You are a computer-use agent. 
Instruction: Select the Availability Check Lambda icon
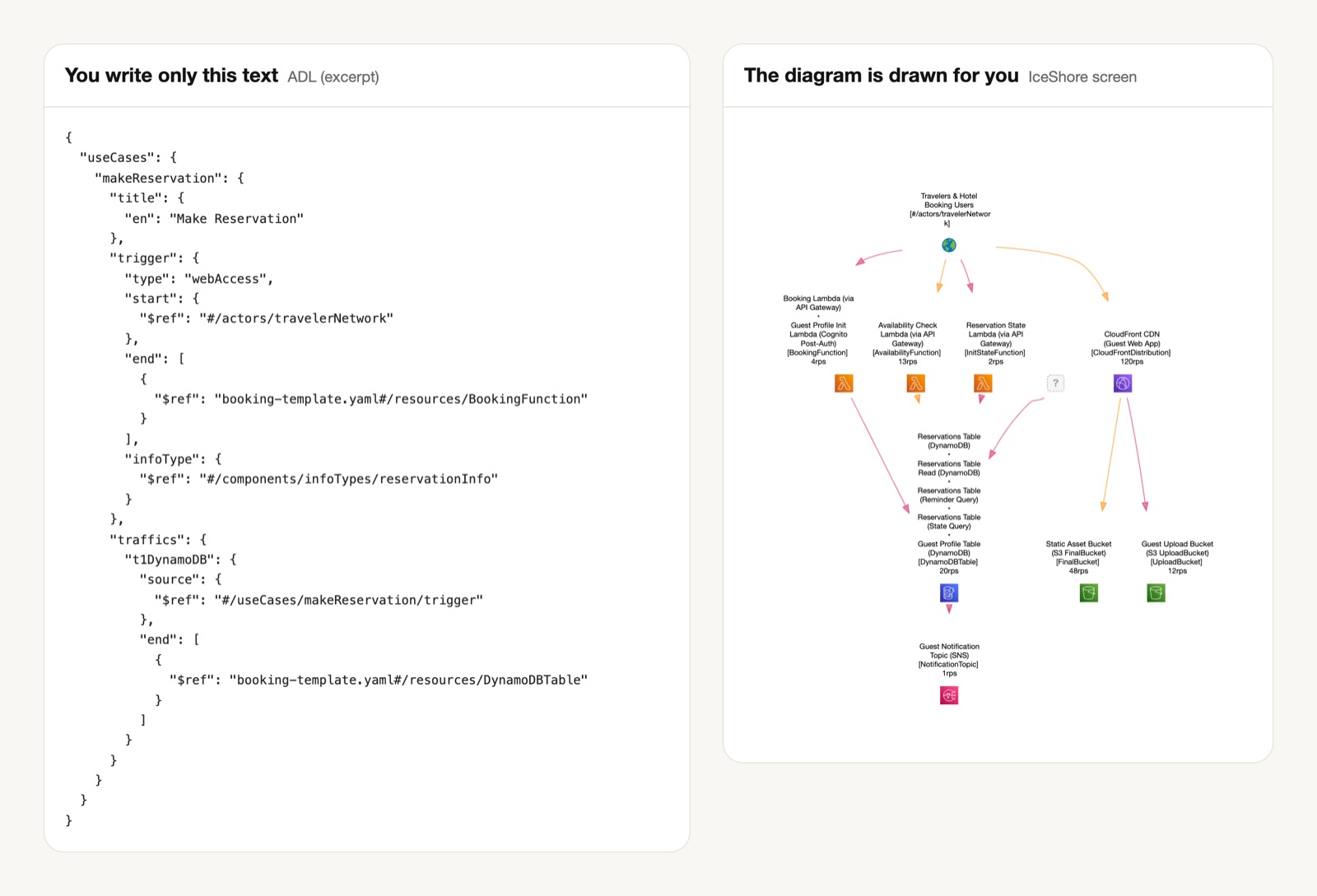915,383
